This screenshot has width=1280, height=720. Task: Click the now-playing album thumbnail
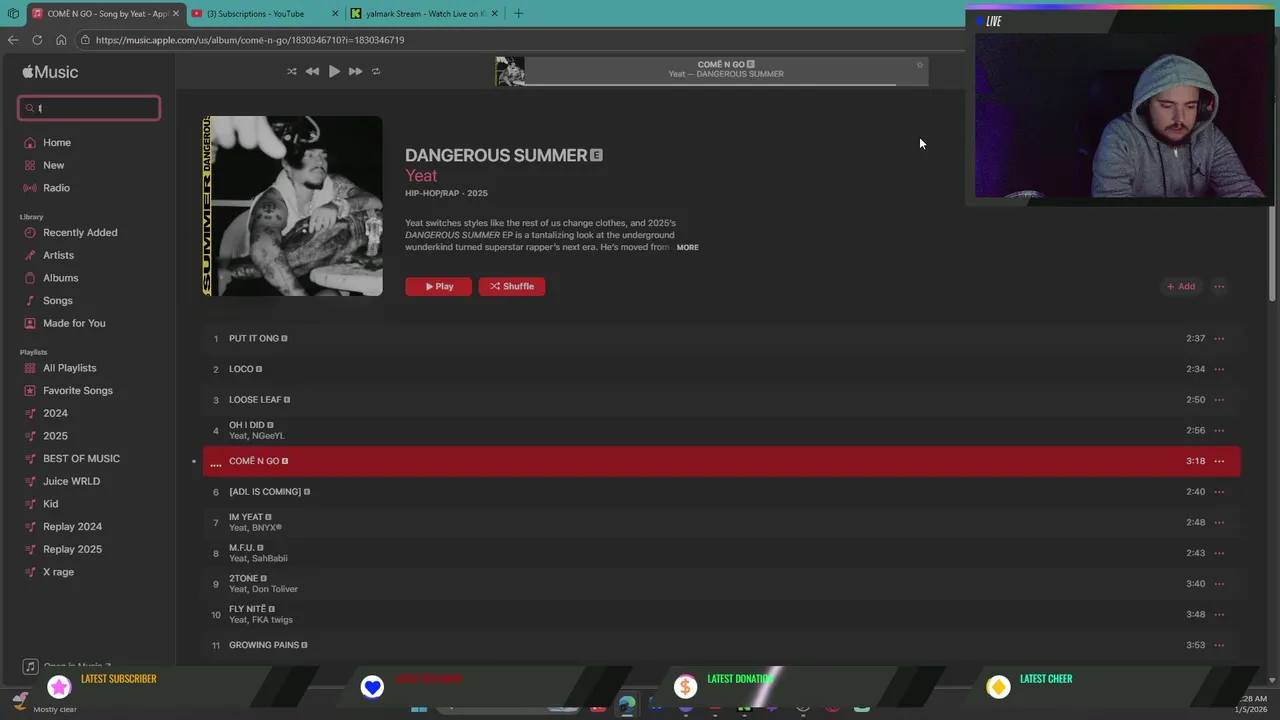[510, 71]
